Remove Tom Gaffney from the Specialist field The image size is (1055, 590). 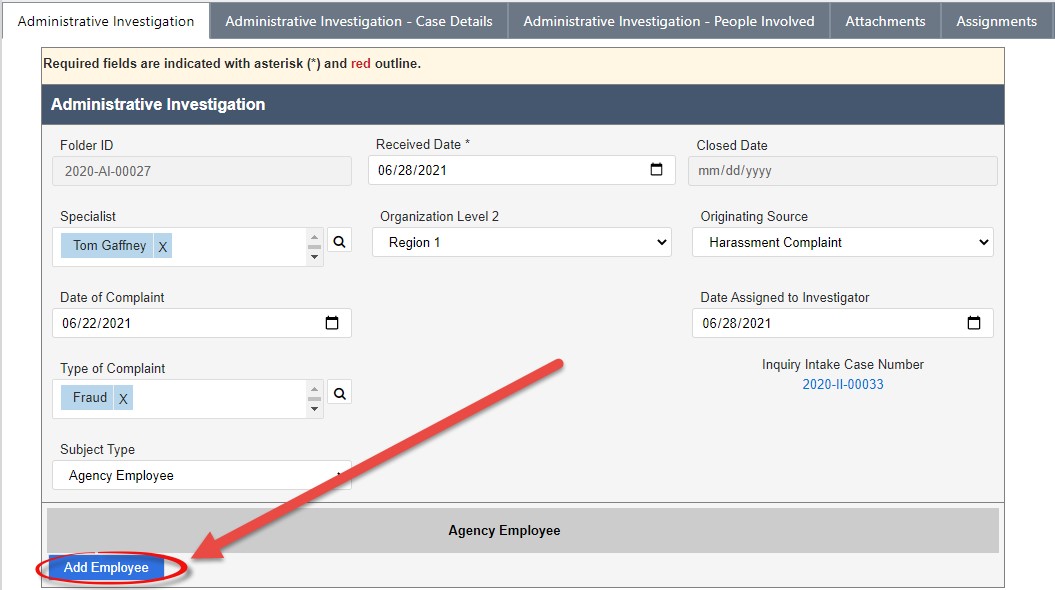[x=163, y=246]
